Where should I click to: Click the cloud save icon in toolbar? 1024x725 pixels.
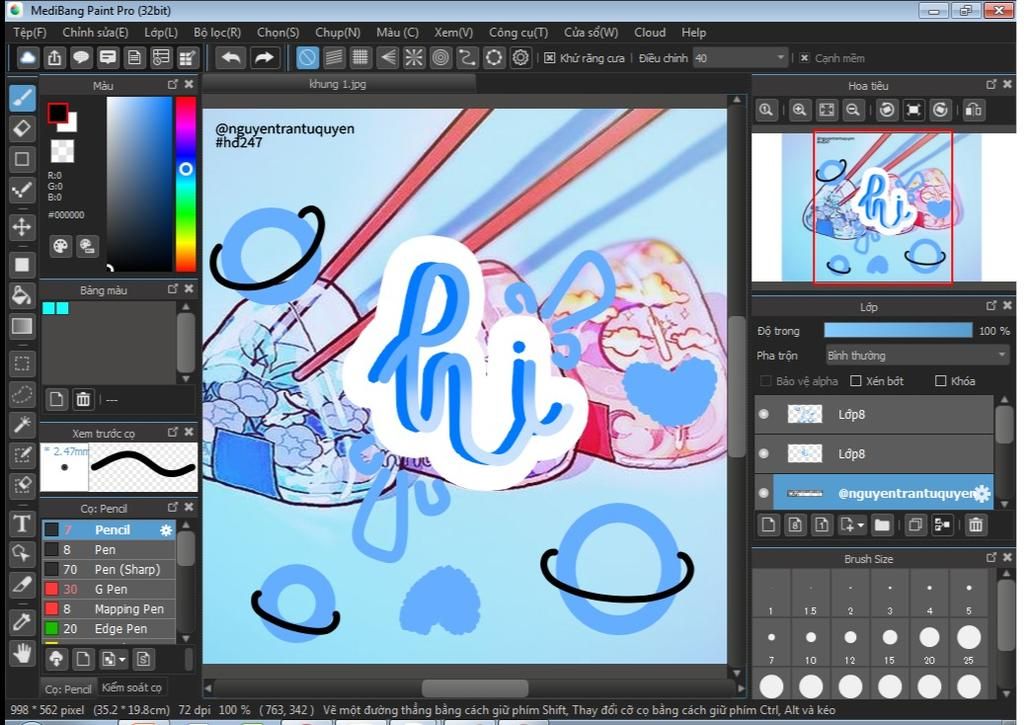pyautogui.click(x=27, y=57)
